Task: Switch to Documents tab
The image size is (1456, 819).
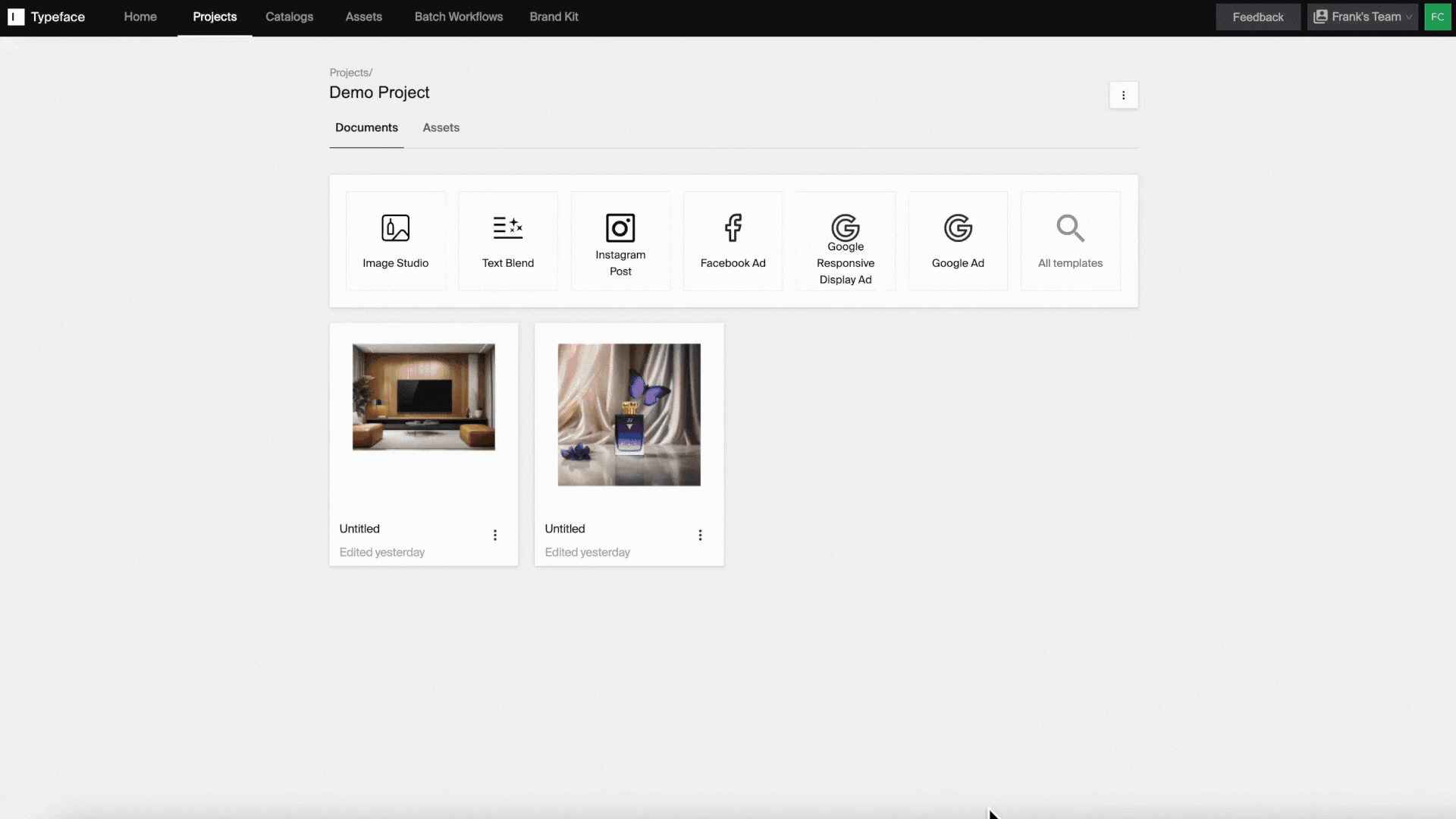Action: [366, 127]
